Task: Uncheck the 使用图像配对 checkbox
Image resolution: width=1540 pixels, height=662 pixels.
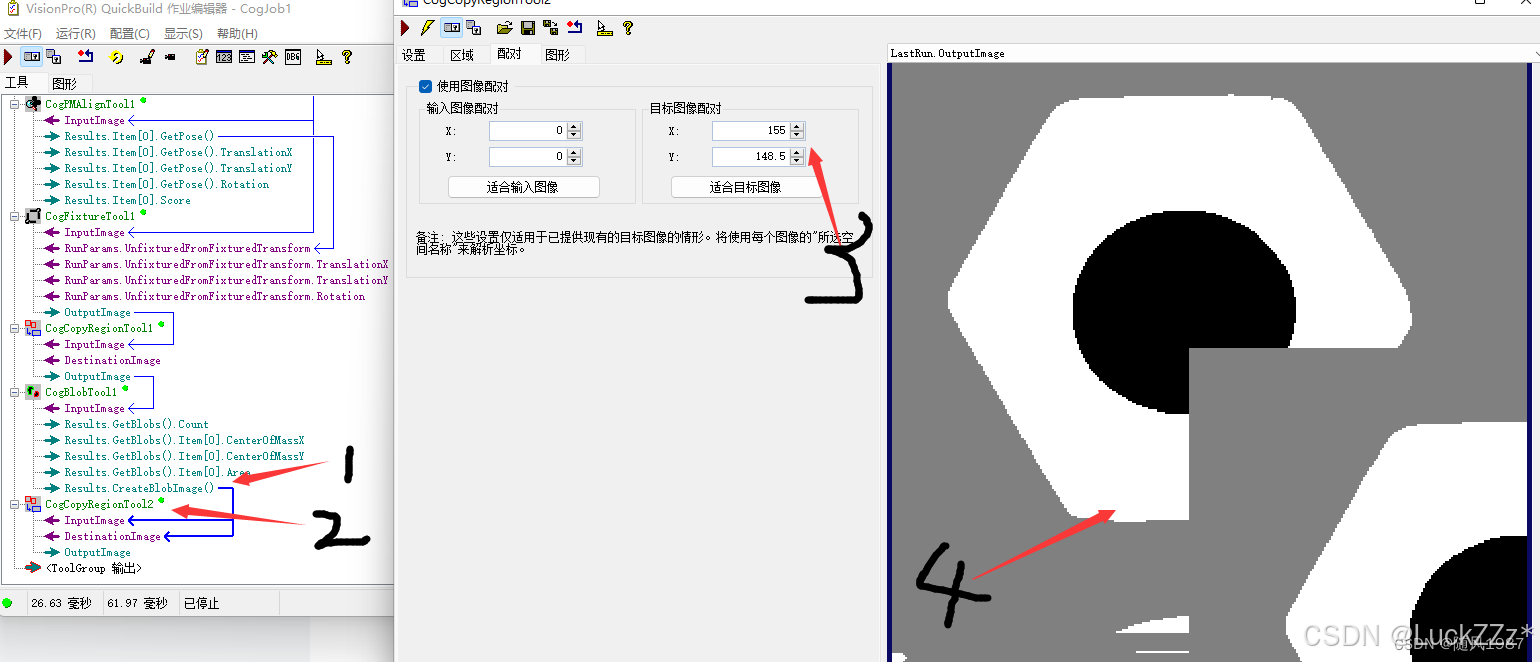Action: tap(425, 87)
